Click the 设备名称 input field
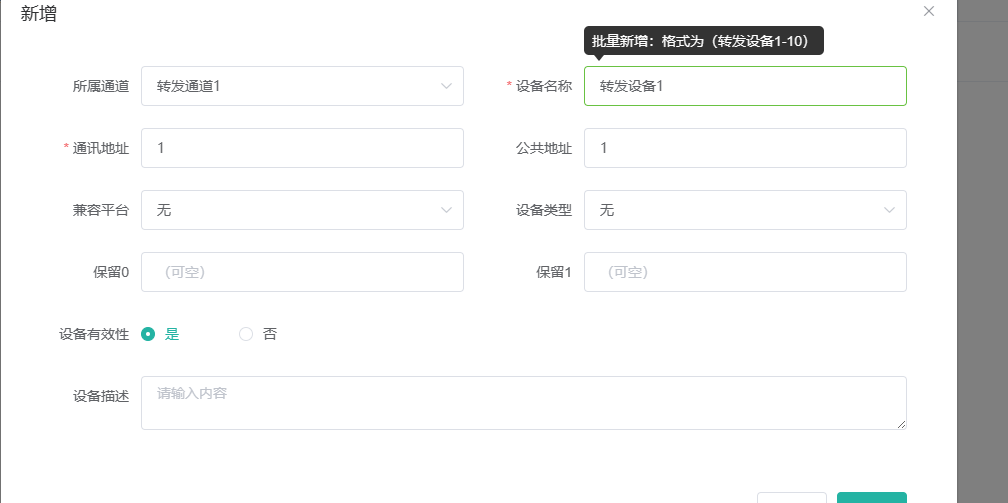This screenshot has width=1008, height=503. 745,86
